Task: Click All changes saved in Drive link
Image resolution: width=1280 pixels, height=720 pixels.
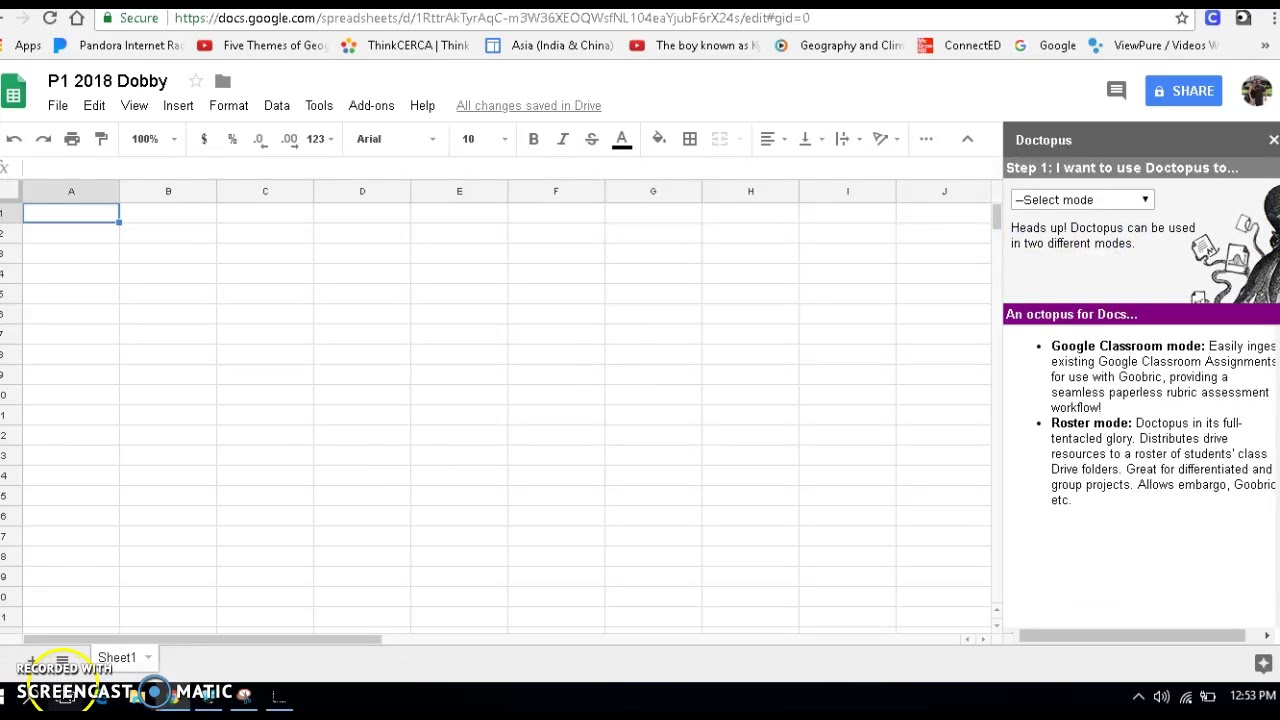Action: 528,105
